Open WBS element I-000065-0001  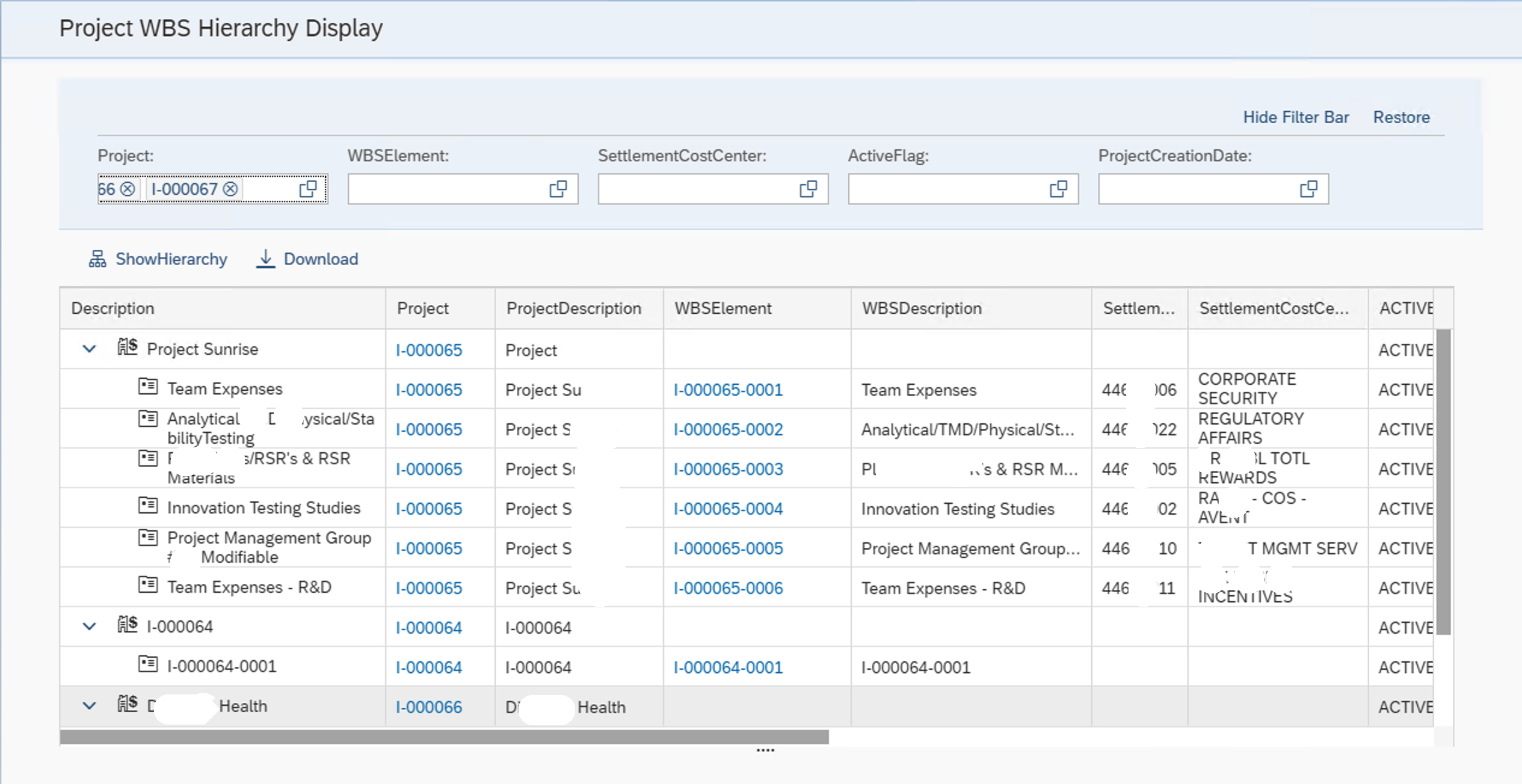point(729,390)
